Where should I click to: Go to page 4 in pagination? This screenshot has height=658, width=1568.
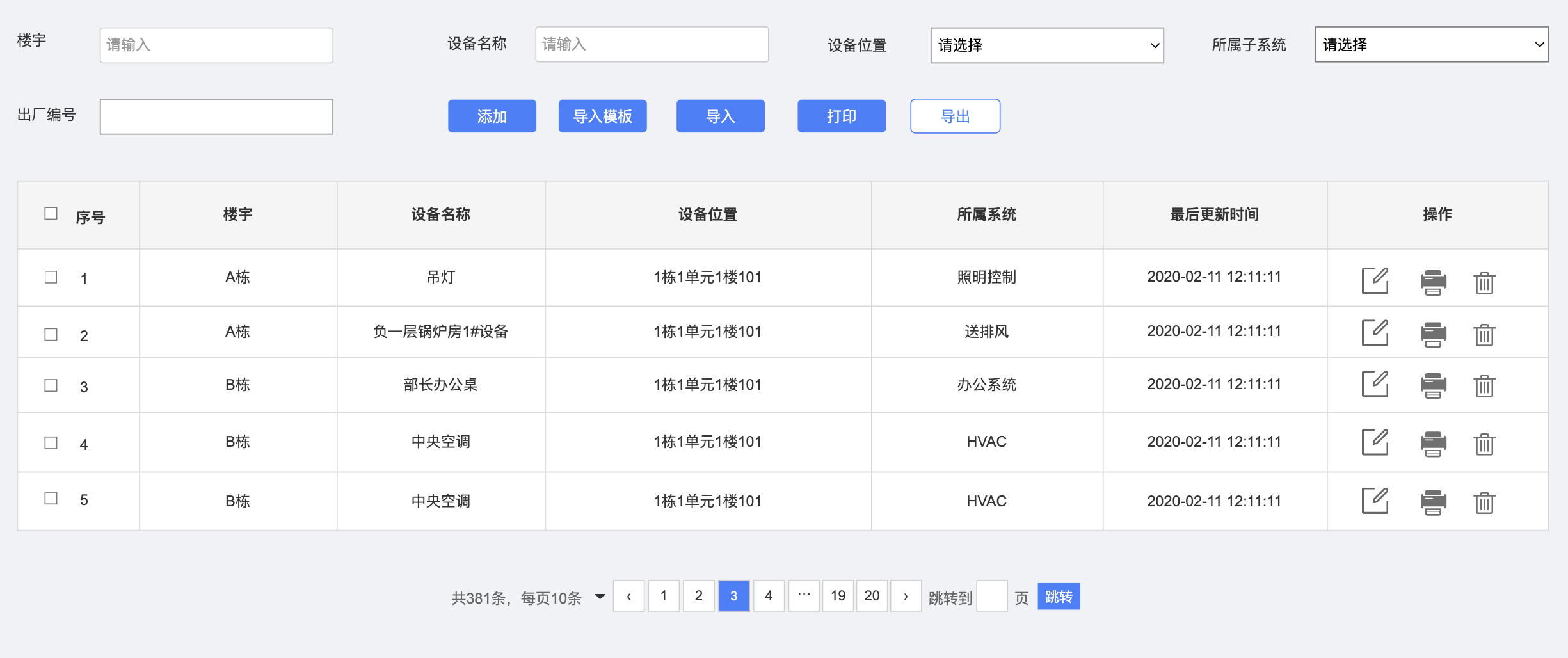[x=769, y=596]
